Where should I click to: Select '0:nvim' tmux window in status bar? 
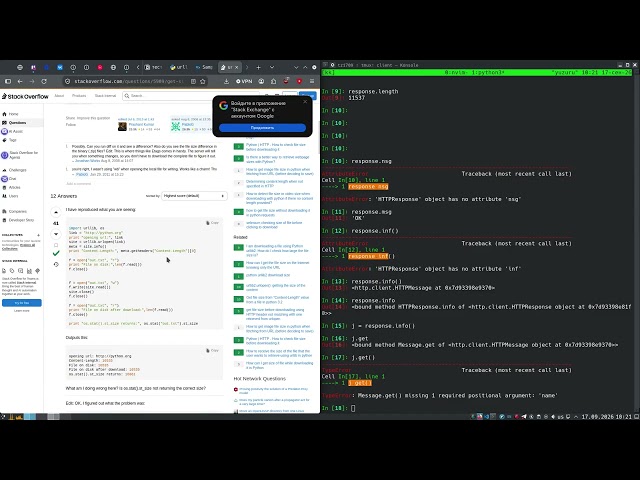click(x=456, y=73)
